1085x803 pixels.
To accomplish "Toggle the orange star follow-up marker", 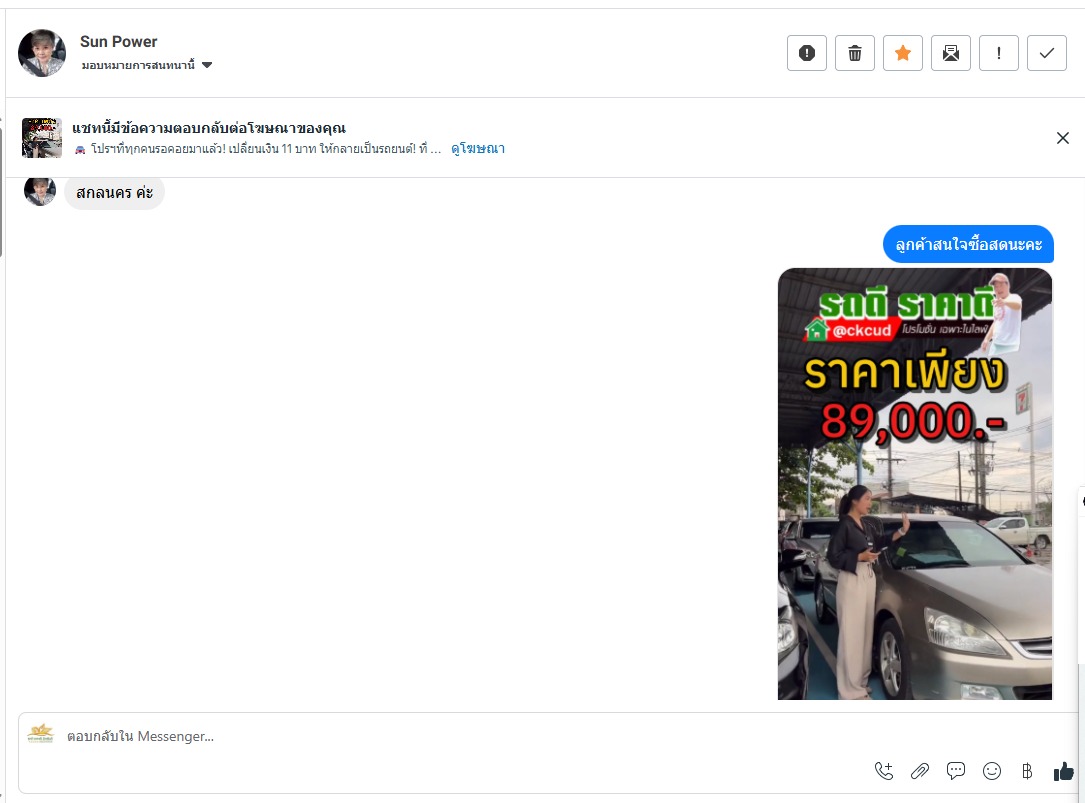I will pyautogui.click(x=903, y=53).
